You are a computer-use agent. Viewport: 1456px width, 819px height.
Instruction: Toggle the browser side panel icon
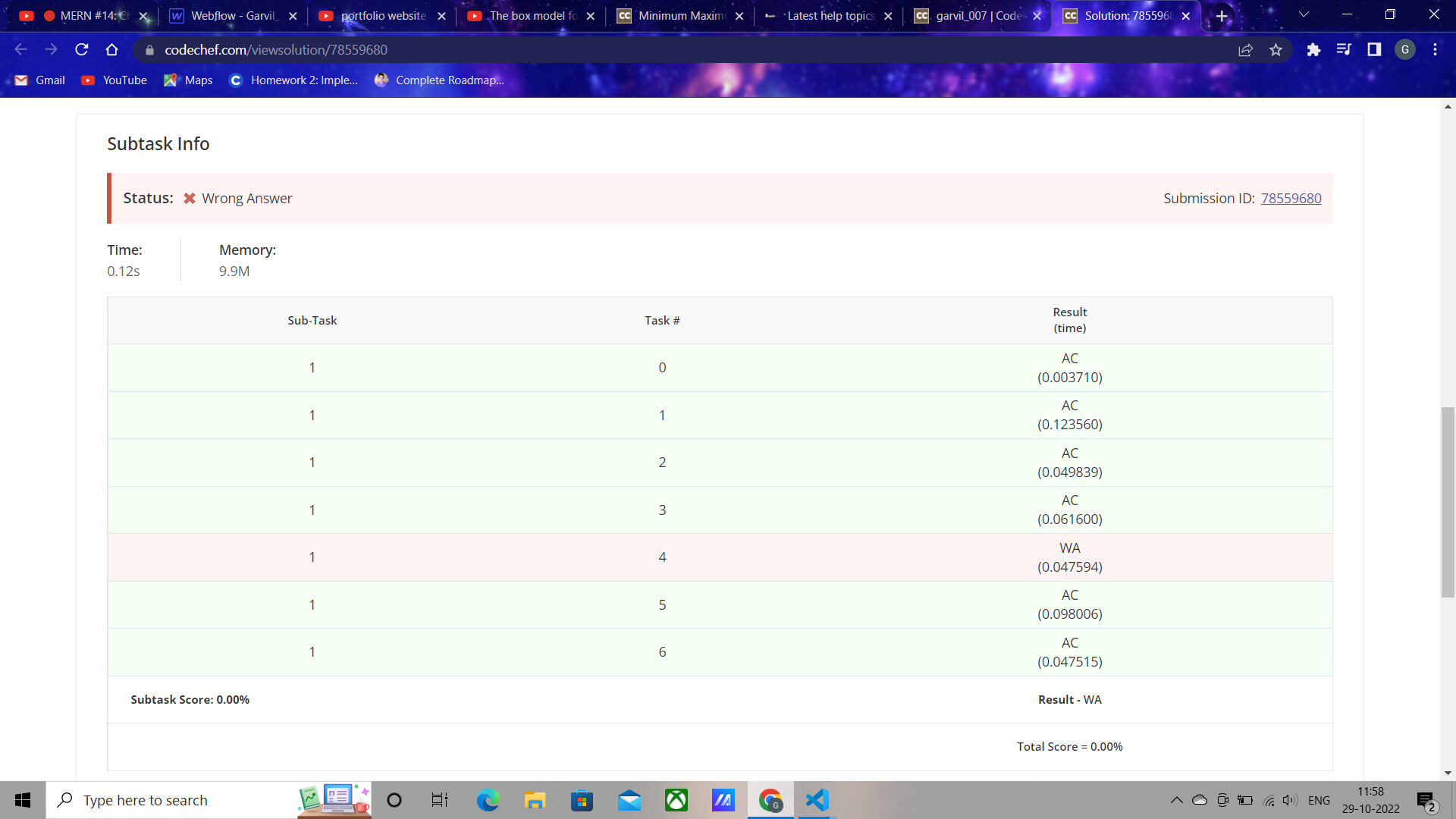(x=1374, y=49)
